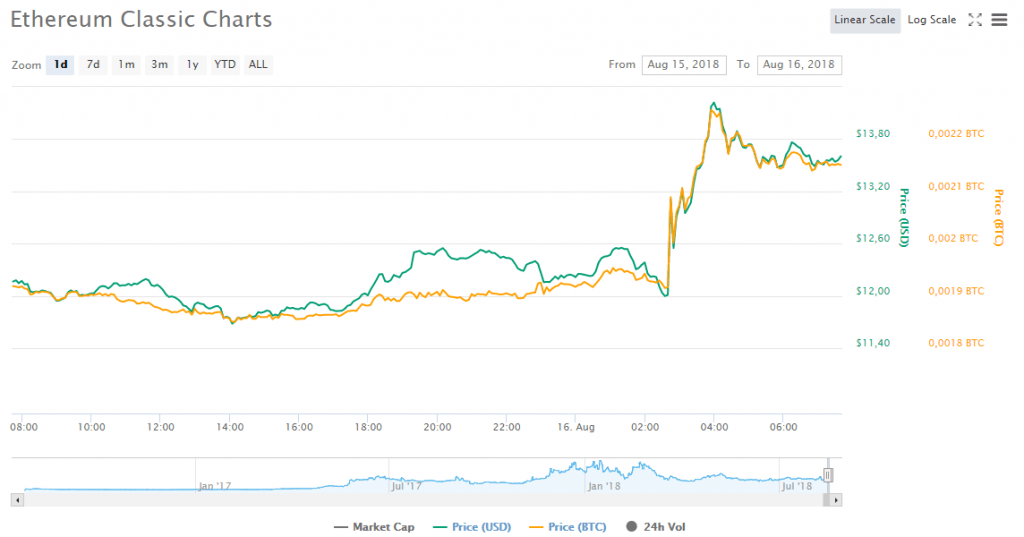Edit the To date field
This screenshot has height=537, width=1024.
tap(799, 65)
